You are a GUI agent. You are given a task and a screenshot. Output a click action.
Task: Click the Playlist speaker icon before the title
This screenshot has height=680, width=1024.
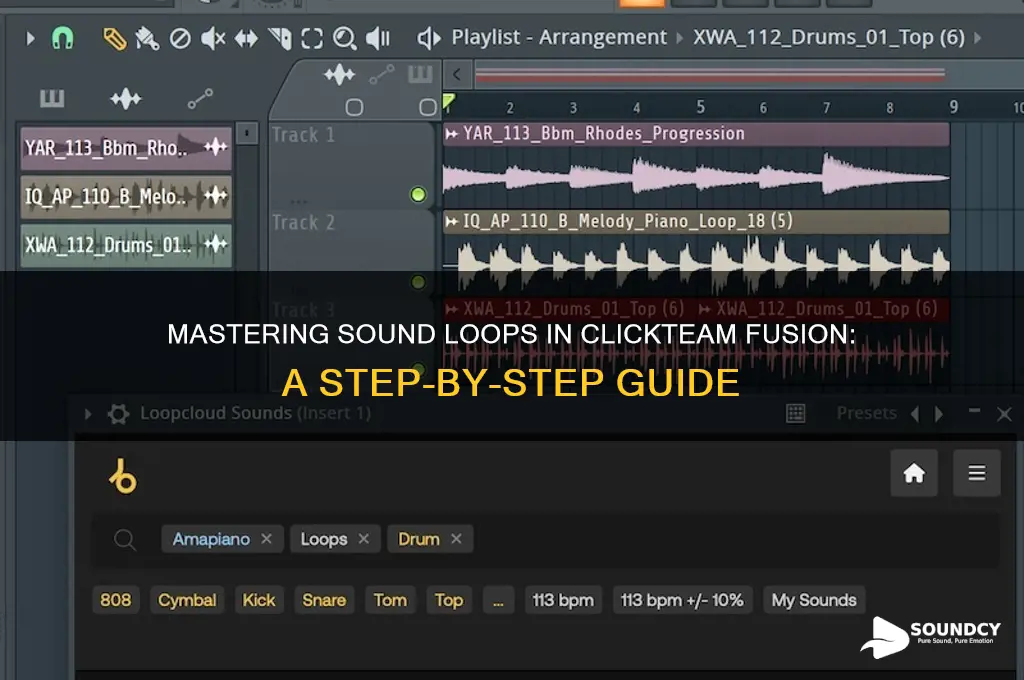[428, 39]
